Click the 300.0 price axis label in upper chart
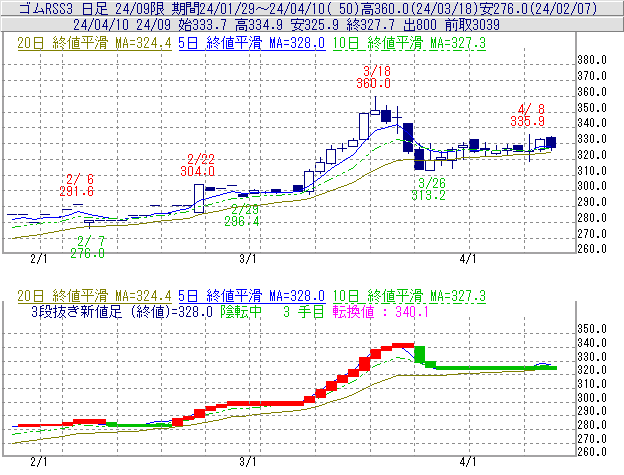This screenshot has width=624, height=475. point(592,186)
